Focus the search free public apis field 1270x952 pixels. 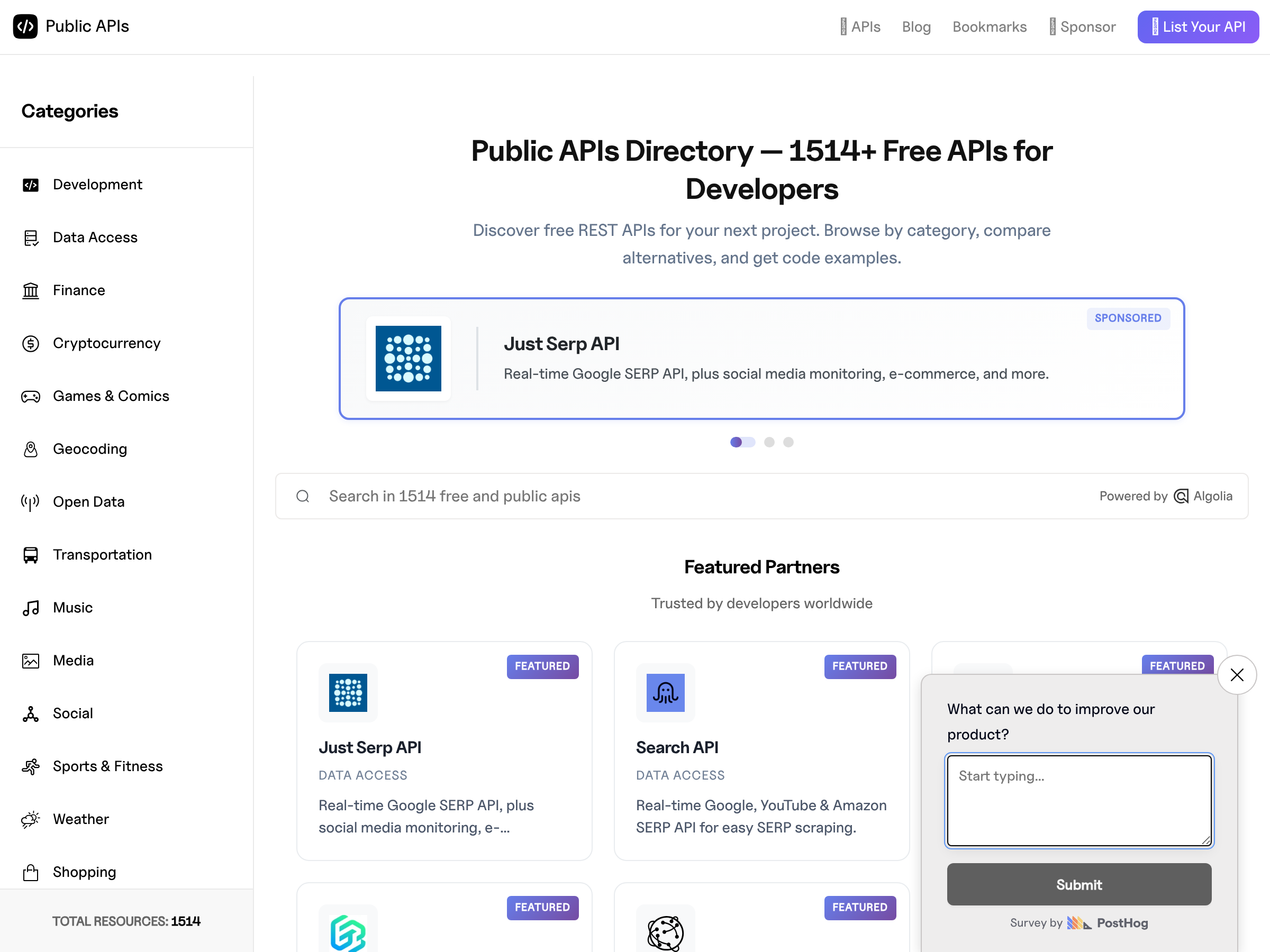(x=689, y=497)
